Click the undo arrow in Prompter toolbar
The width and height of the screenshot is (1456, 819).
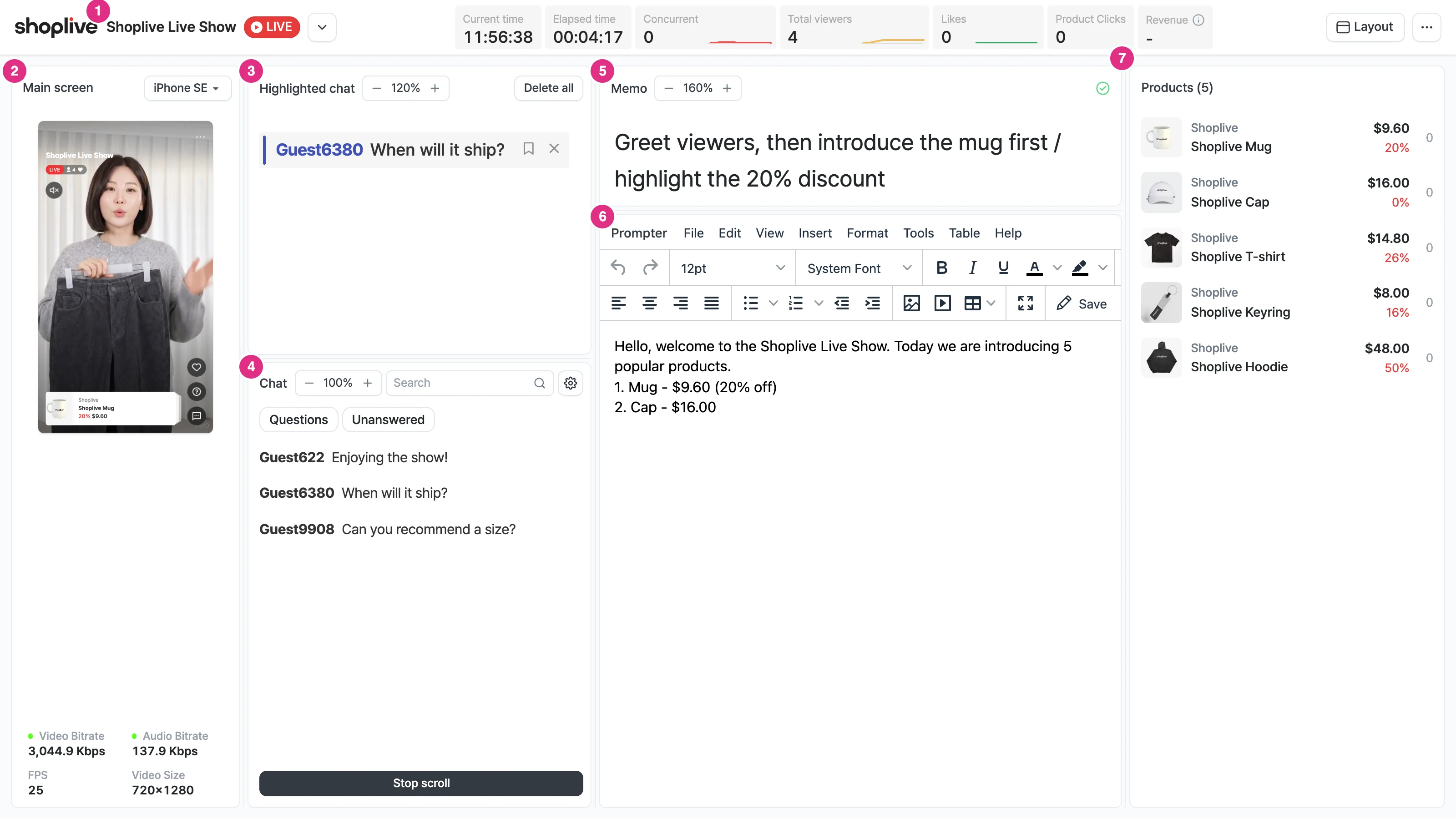[618, 268]
